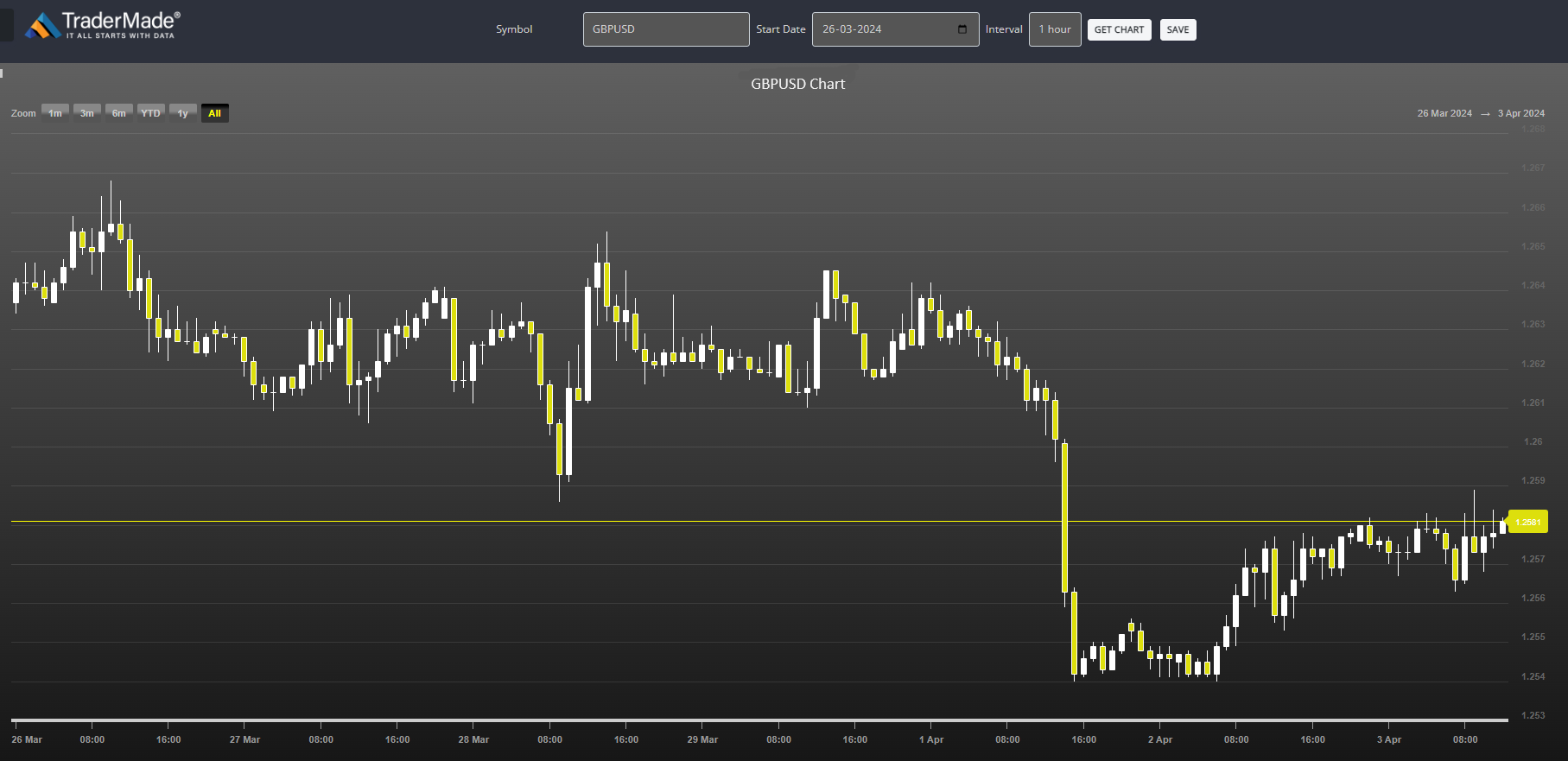Click the GBPUSD Chart title
Image resolution: width=1568 pixels, height=761 pixels.
tap(797, 84)
